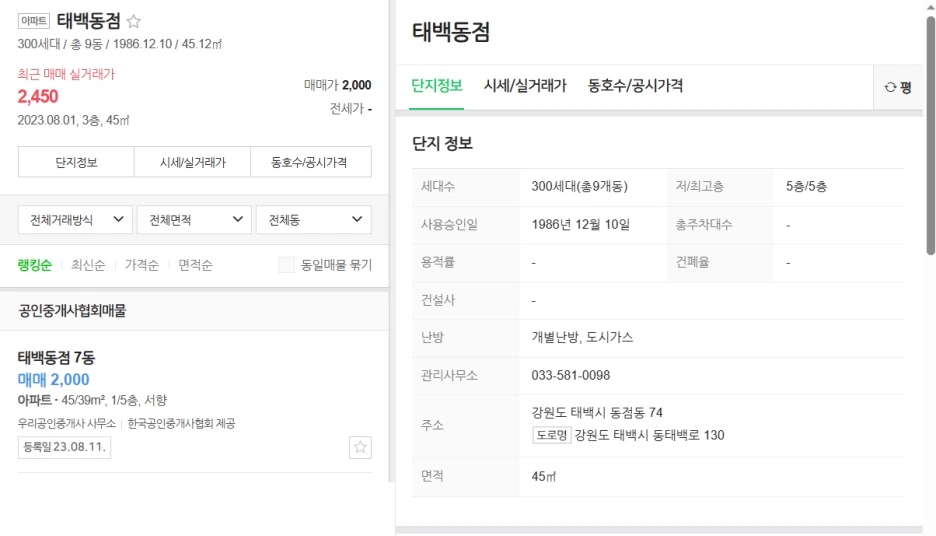The image size is (936, 536).
Task: Sort listings by 면적순
Action: pos(195,265)
